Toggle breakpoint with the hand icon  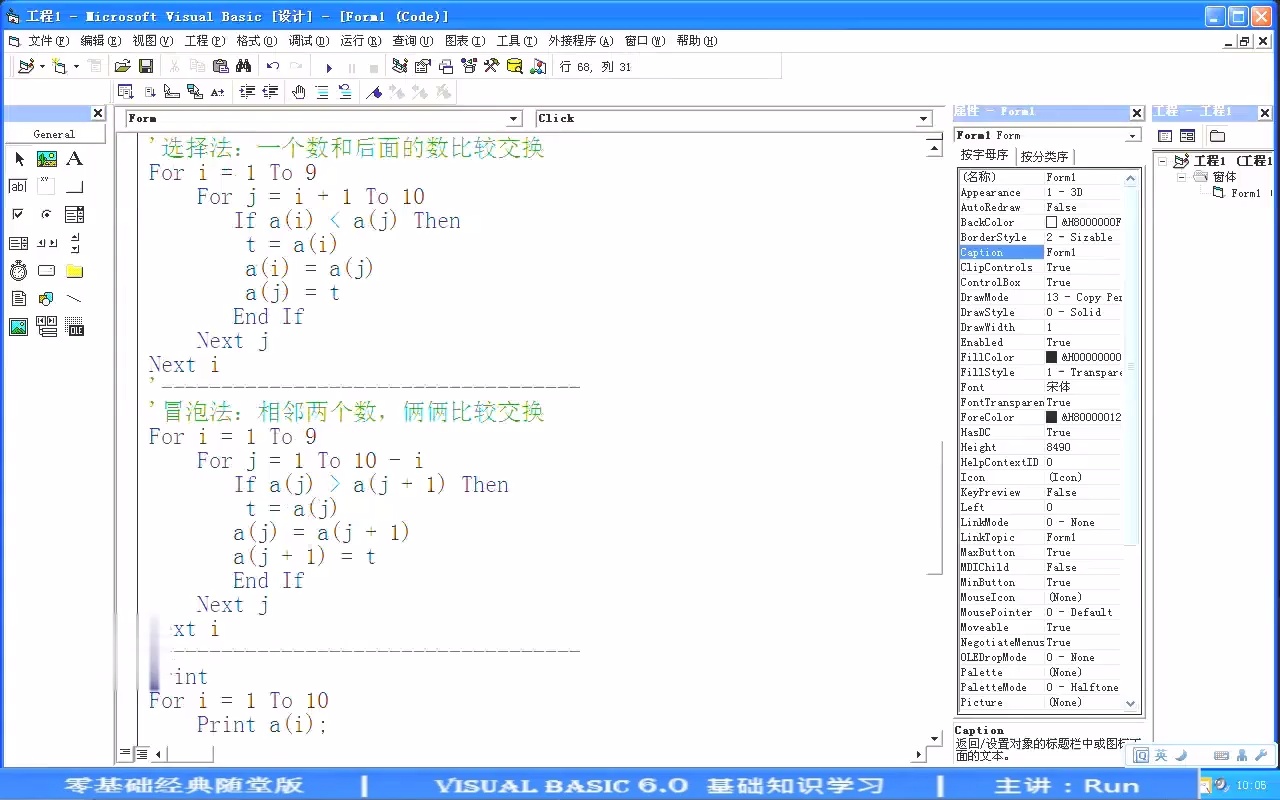pos(299,92)
